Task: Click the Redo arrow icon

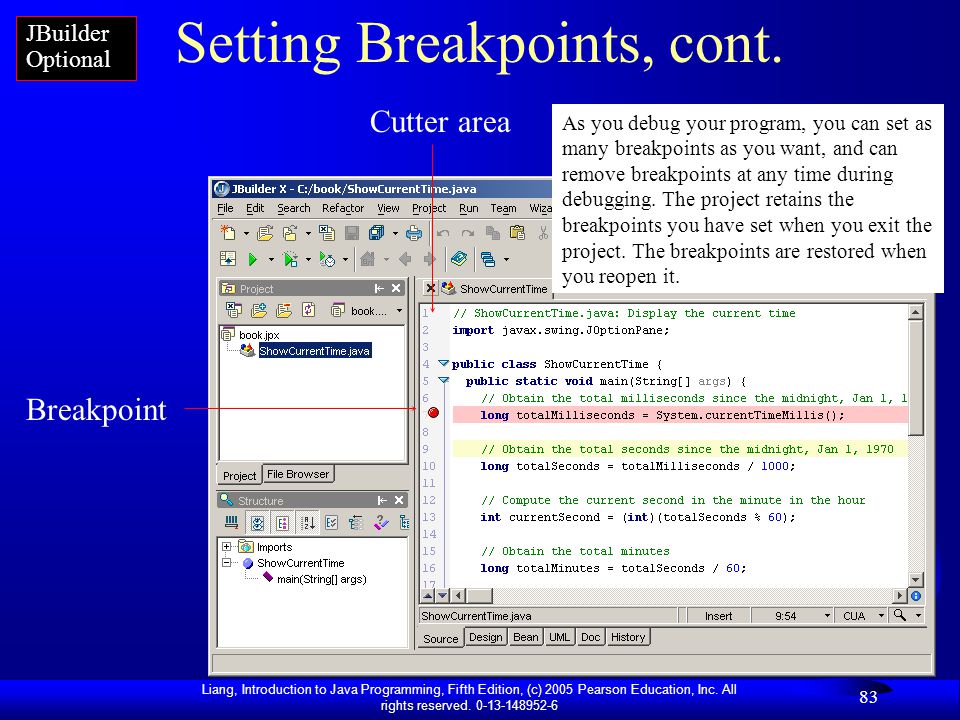Action: (x=468, y=233)
